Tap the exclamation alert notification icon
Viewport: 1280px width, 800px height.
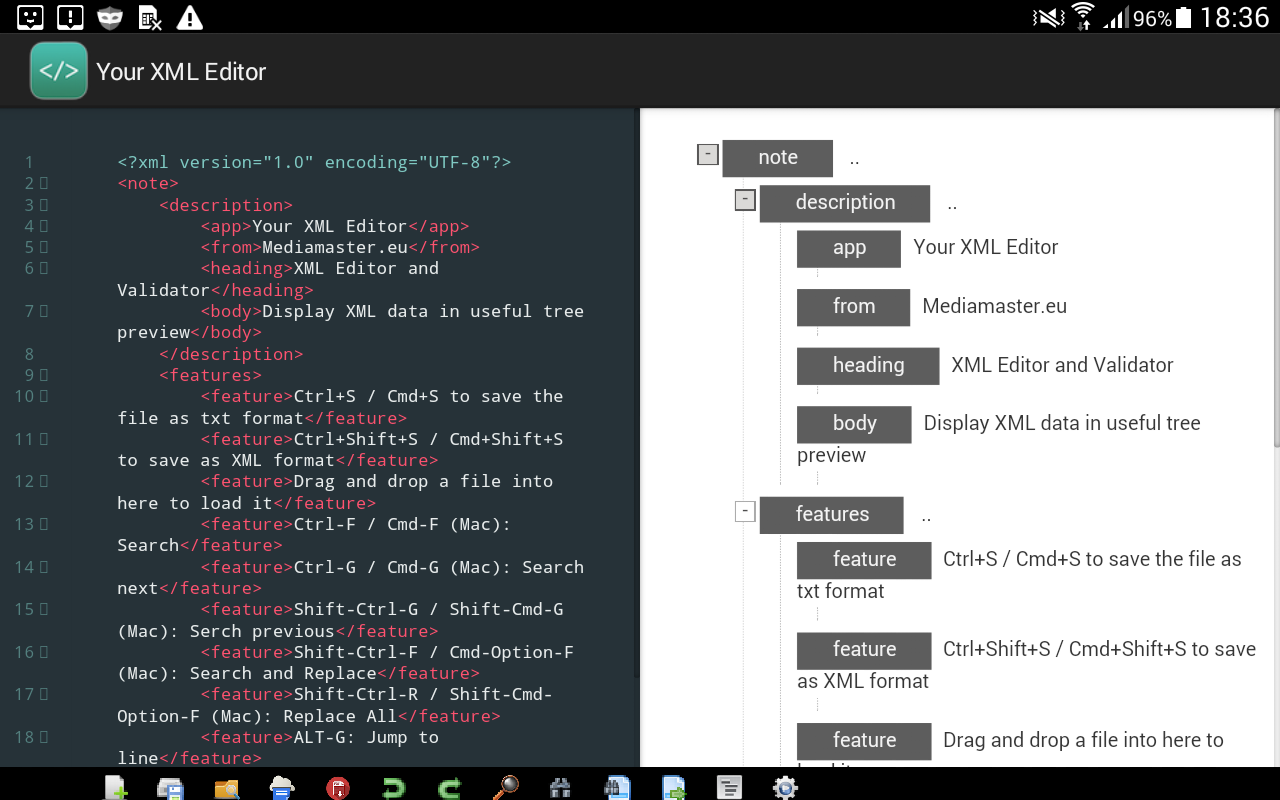point(70,16)
